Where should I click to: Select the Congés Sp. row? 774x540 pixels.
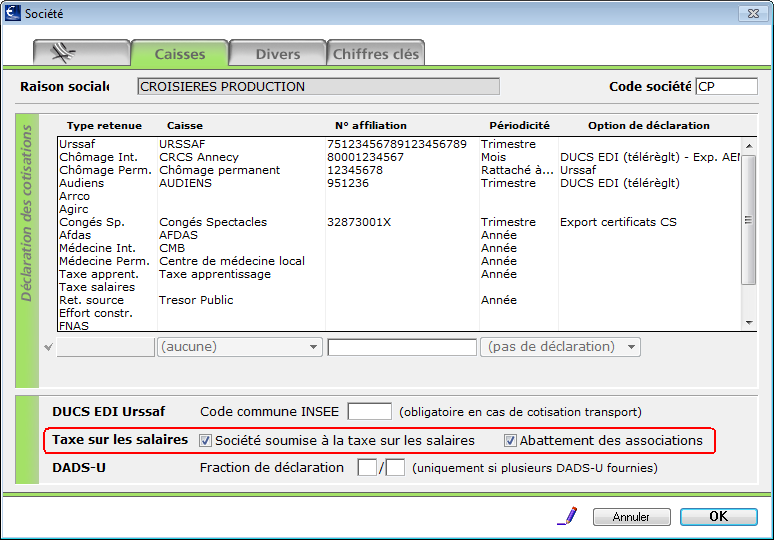tap(399, 222)
